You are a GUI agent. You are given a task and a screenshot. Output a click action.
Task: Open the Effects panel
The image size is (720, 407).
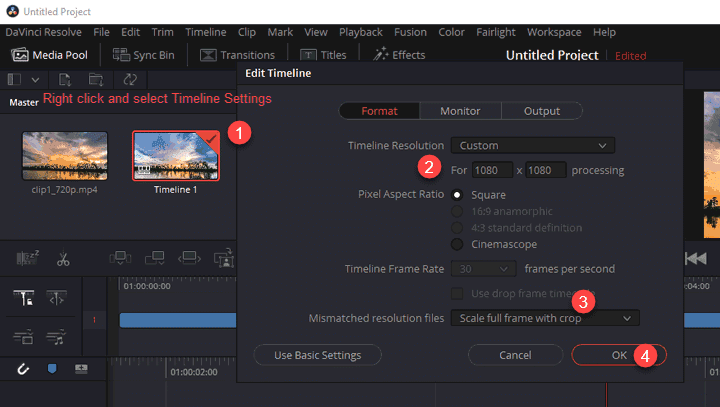coord(399,55)
